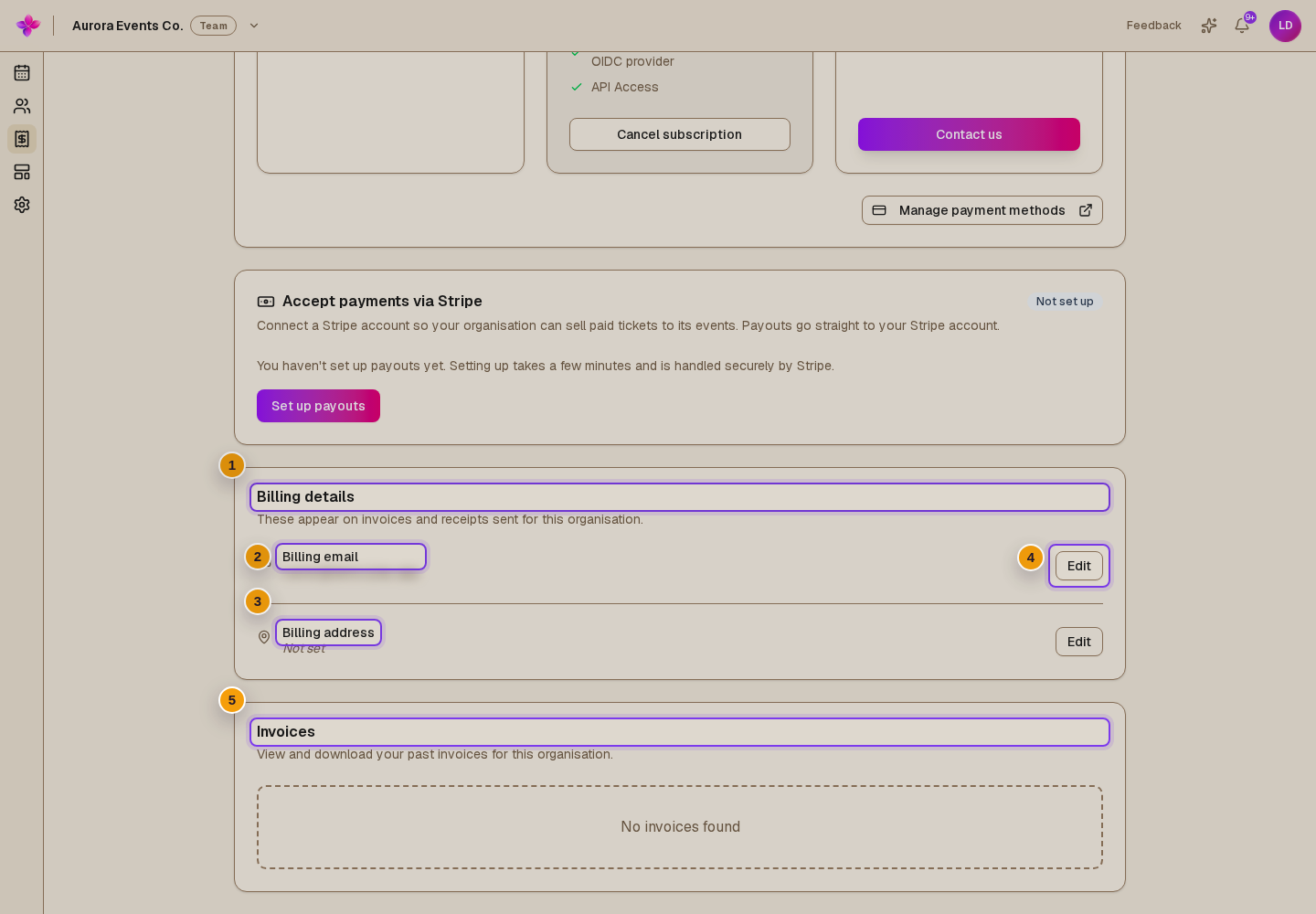Click the Team plan badge

(213, 26)
